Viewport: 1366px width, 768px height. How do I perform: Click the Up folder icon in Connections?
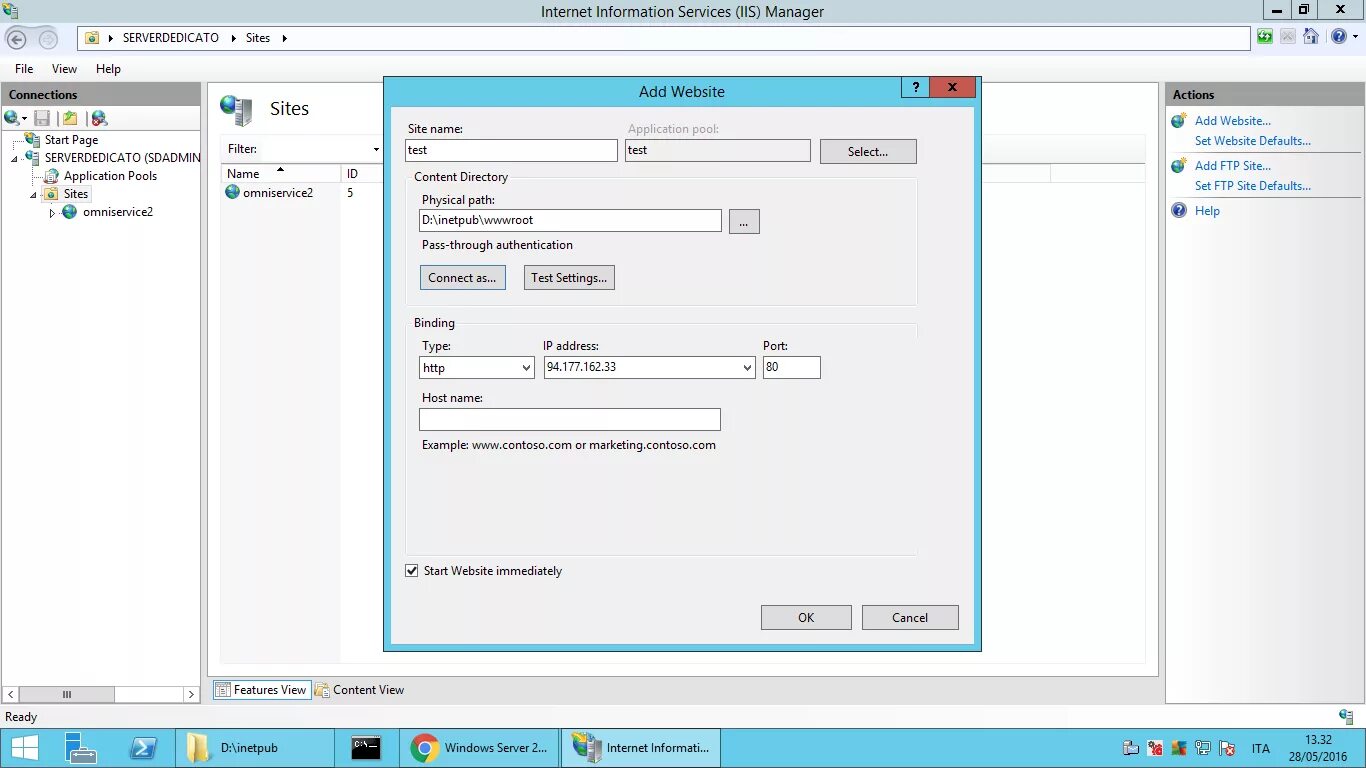tap(70, 118)
